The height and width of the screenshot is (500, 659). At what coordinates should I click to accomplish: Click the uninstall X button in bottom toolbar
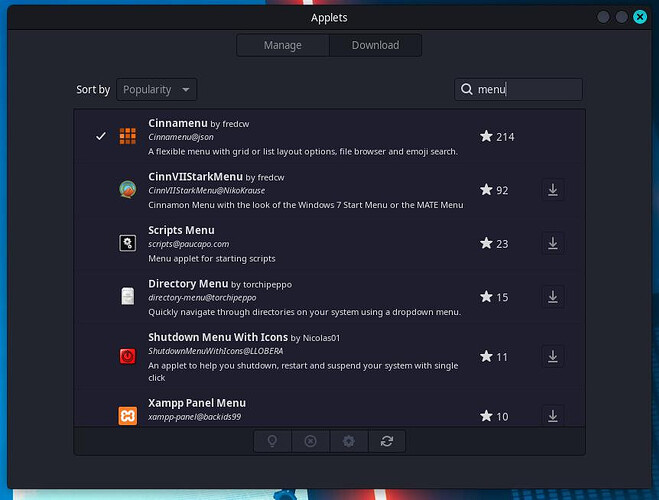pyautogui.click(x=310, y=441)
